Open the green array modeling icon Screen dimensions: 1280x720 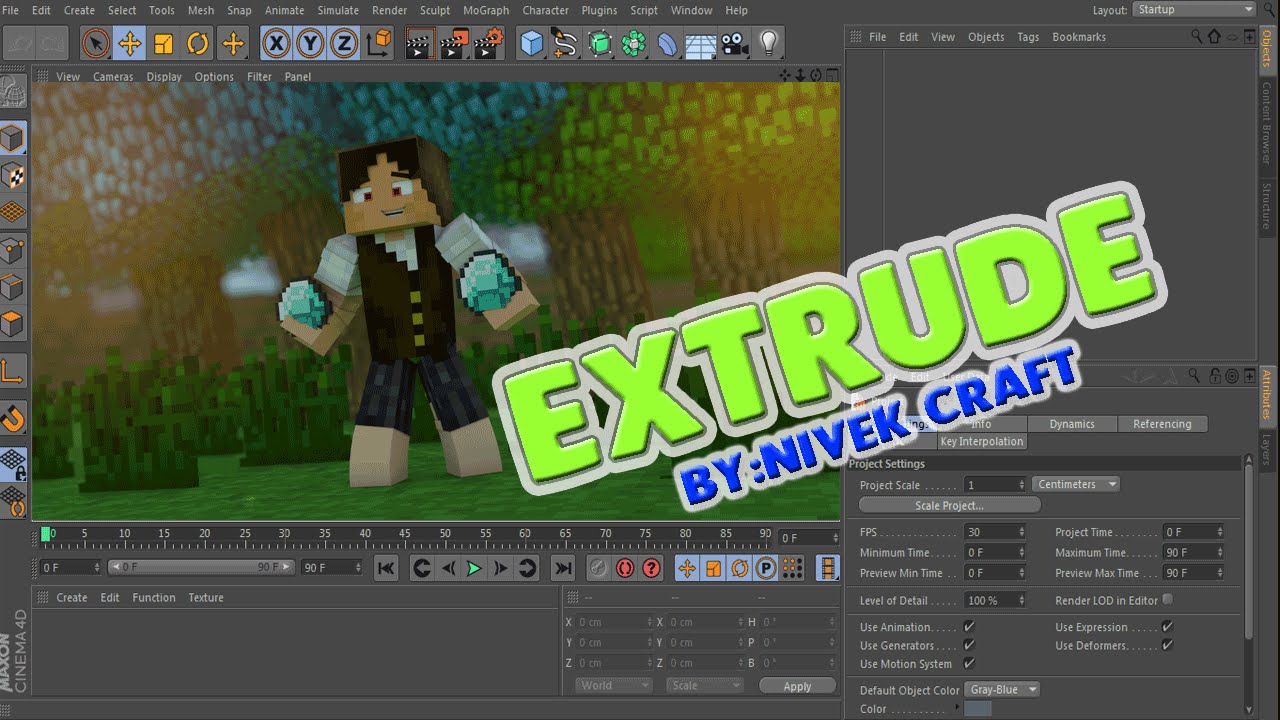pos(634,43)
